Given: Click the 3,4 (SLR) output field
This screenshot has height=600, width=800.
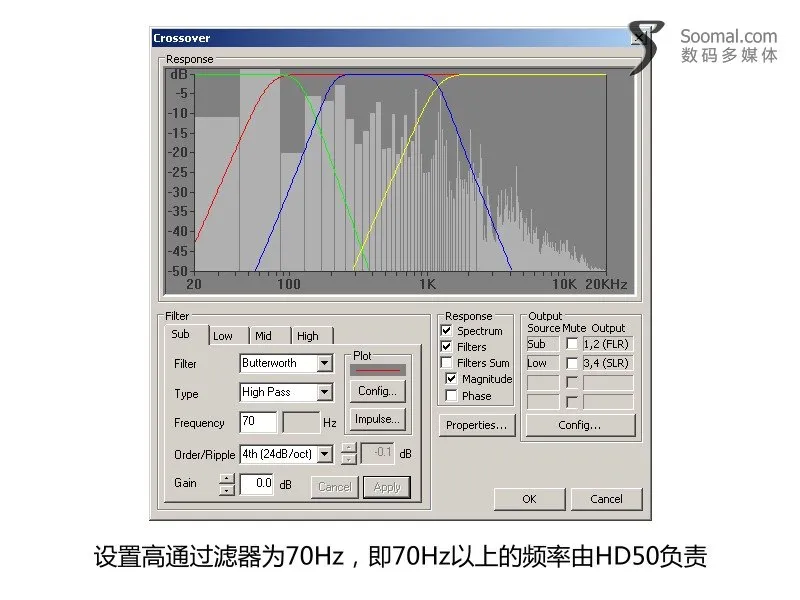Looking at the screenshot, I should pyautogui.click(x=608, y=363).
